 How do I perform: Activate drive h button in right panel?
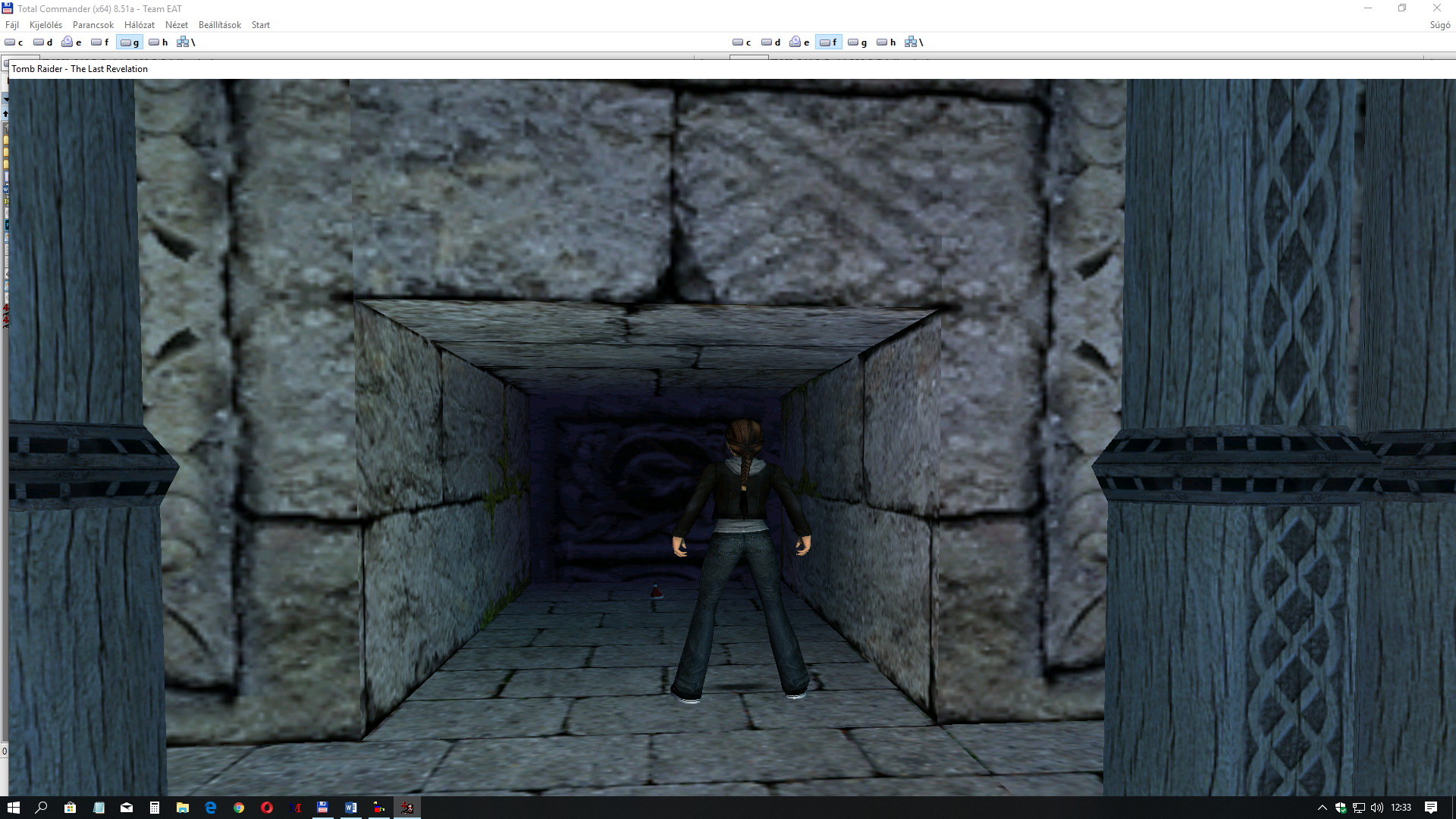[886, 42]
